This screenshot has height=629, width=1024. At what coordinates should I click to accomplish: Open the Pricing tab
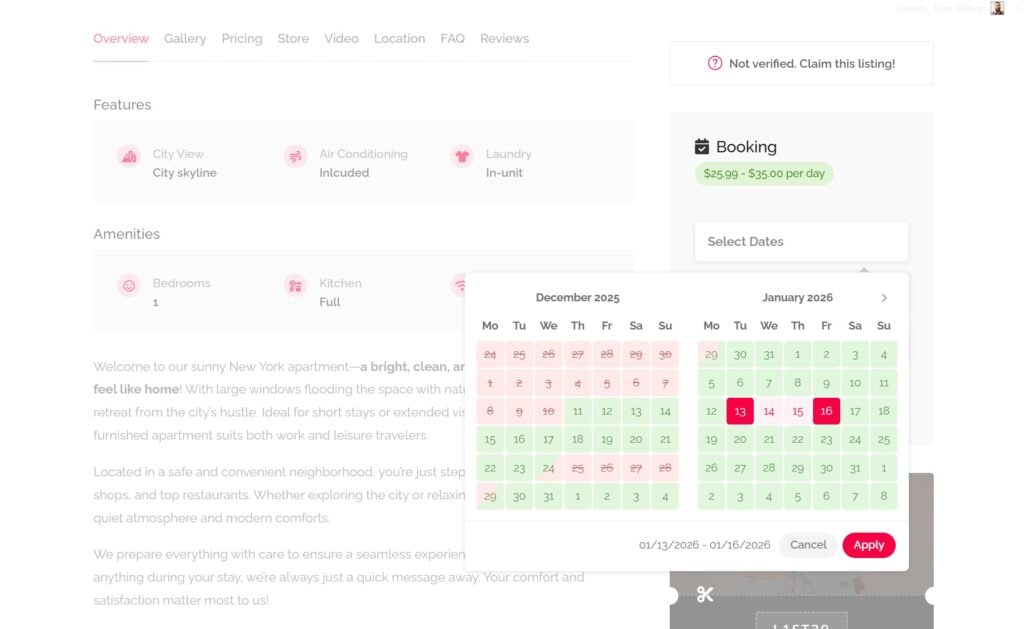pos(242,39)
